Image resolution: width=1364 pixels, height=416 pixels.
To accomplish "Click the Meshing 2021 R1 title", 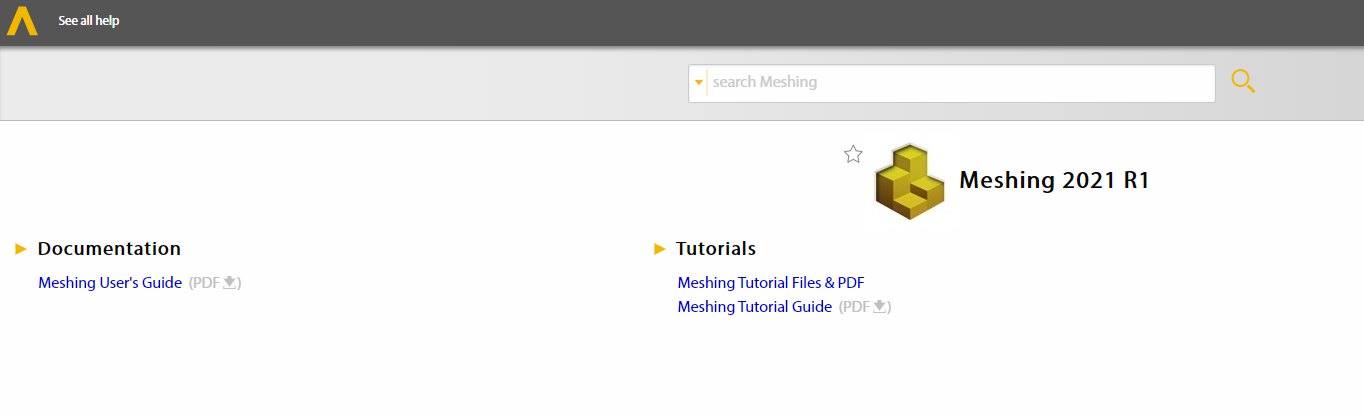I will point(1054,180).
